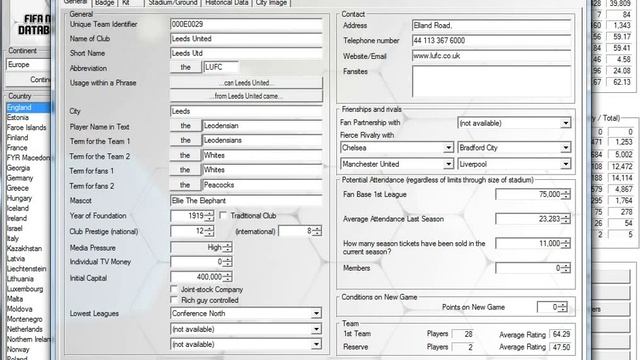
Task: Adjust the Initial Capital stepper
Action: 227,277
